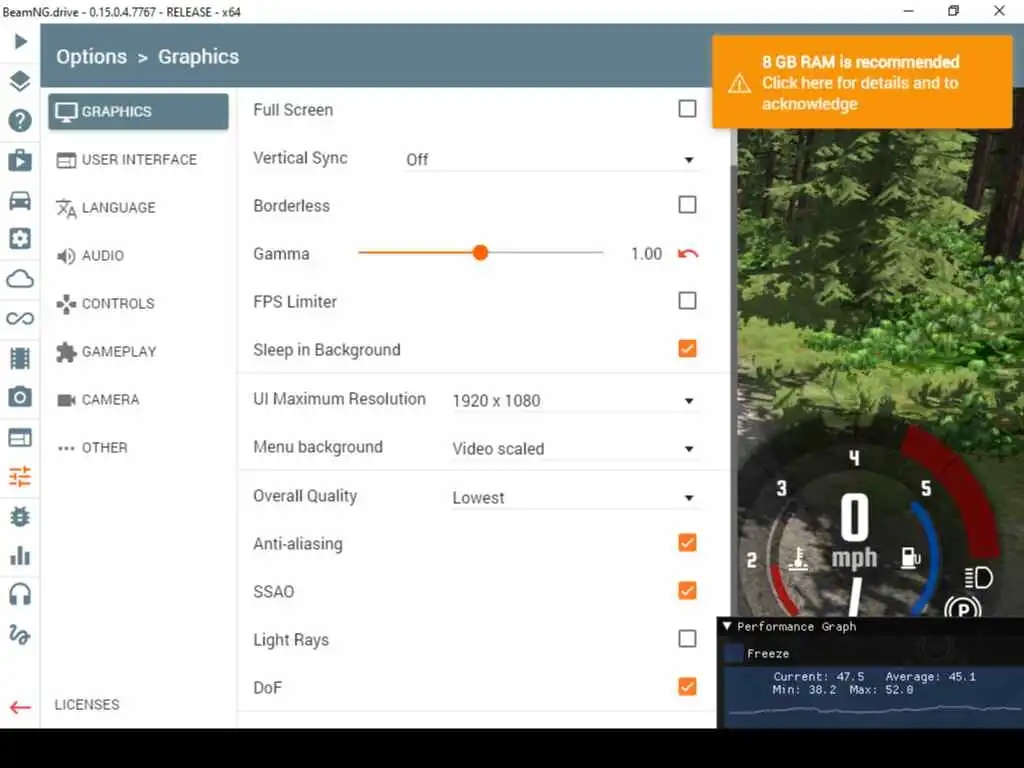
Task: Select the CONTROLS options tab
Action: point(138,304)
